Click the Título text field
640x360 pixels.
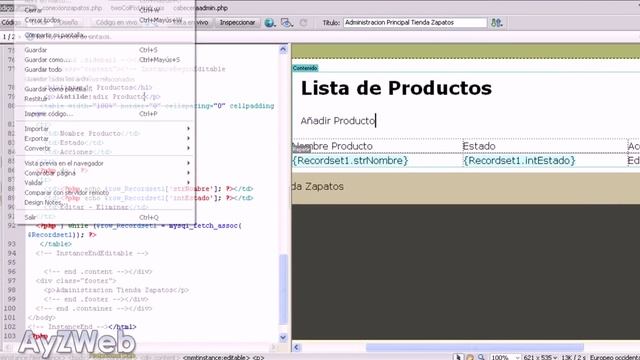(x=415, y=23)
